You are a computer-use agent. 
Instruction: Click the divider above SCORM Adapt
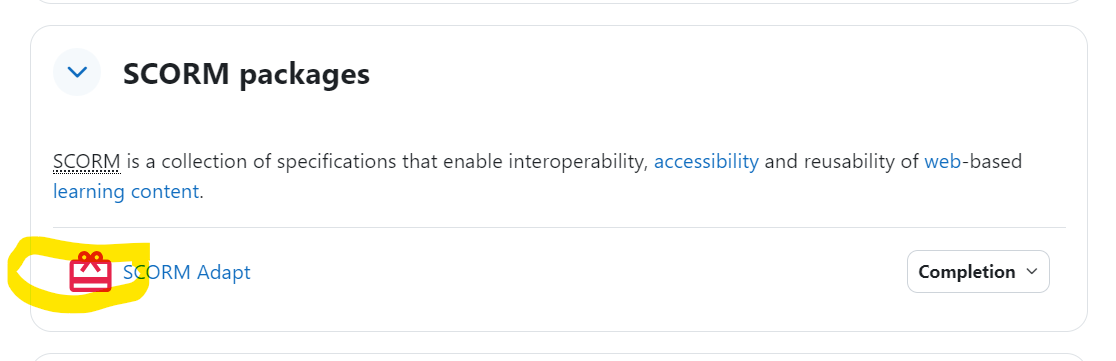click(559, 228)
